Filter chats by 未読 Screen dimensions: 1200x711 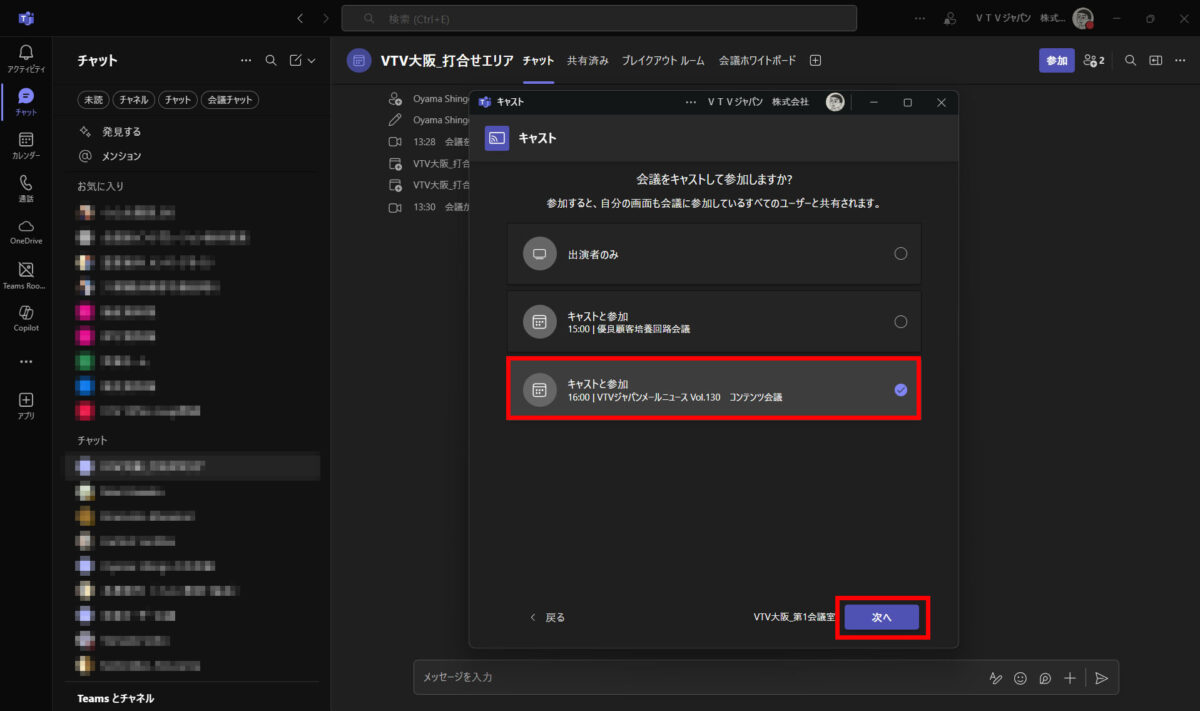pos(93,100)
